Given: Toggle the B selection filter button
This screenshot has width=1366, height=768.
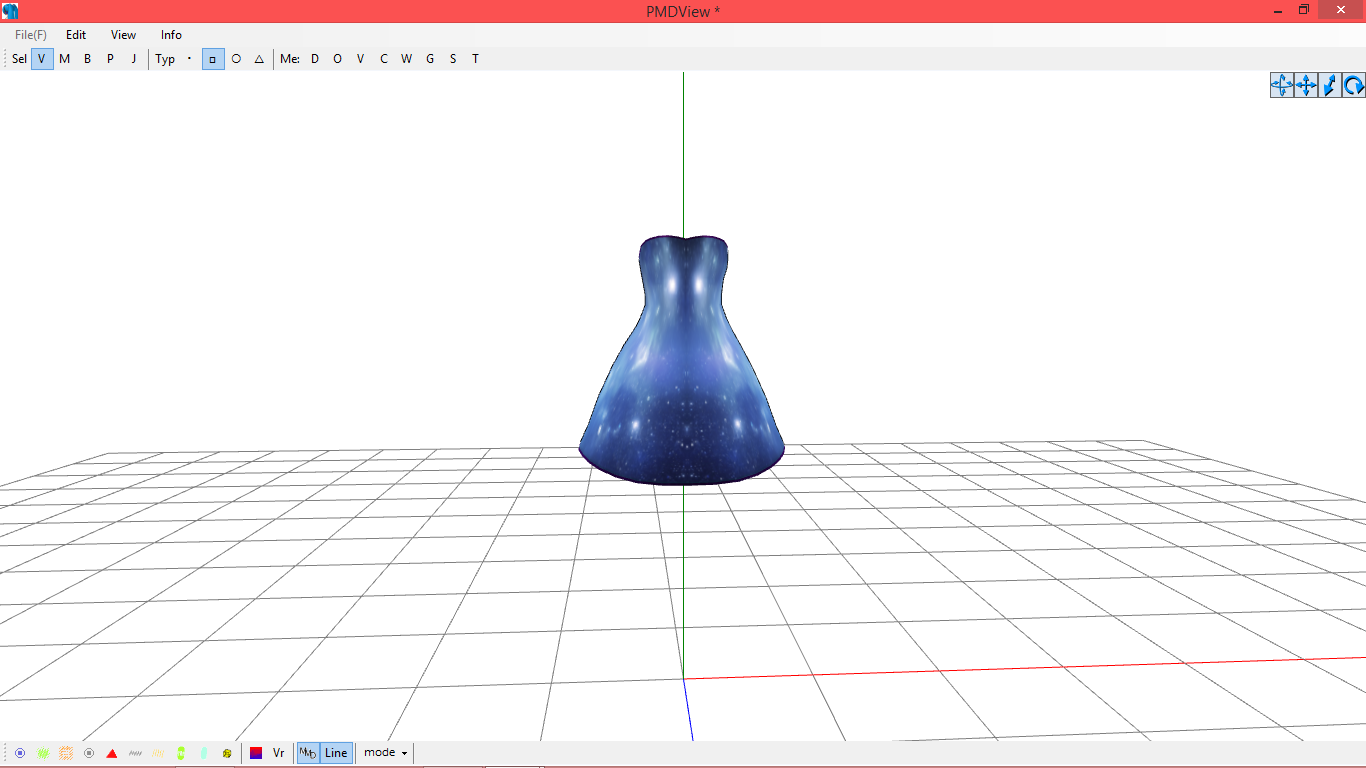Looking at the screenshot, I should tap(88, 59).
